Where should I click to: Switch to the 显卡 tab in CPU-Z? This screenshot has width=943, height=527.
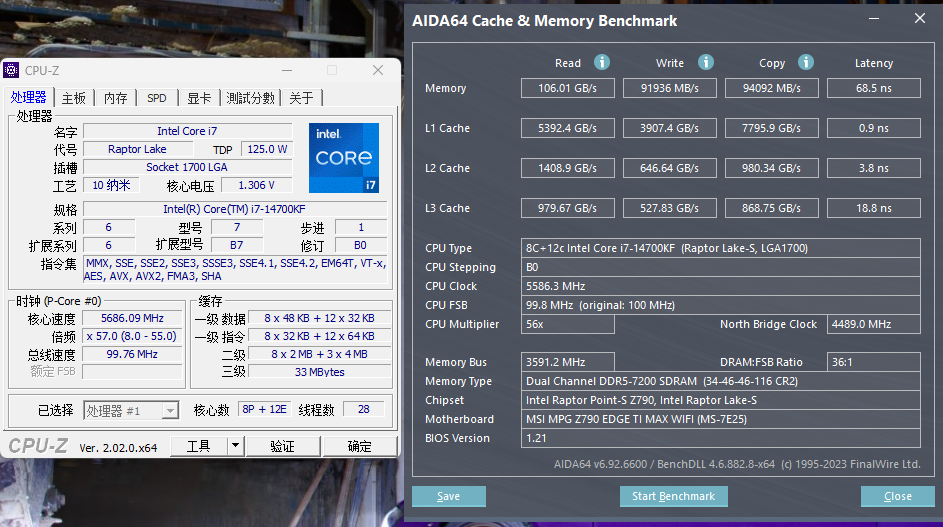pos(199,98)
